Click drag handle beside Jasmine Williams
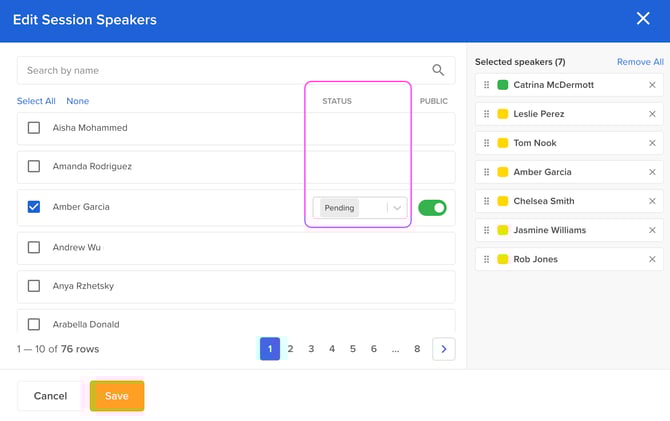 [x=487, y=230]
